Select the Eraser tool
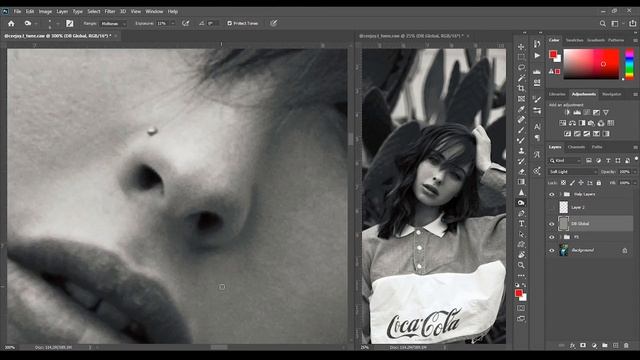The width and height of the screenshot is (640, 360). (x=521, y=171)
